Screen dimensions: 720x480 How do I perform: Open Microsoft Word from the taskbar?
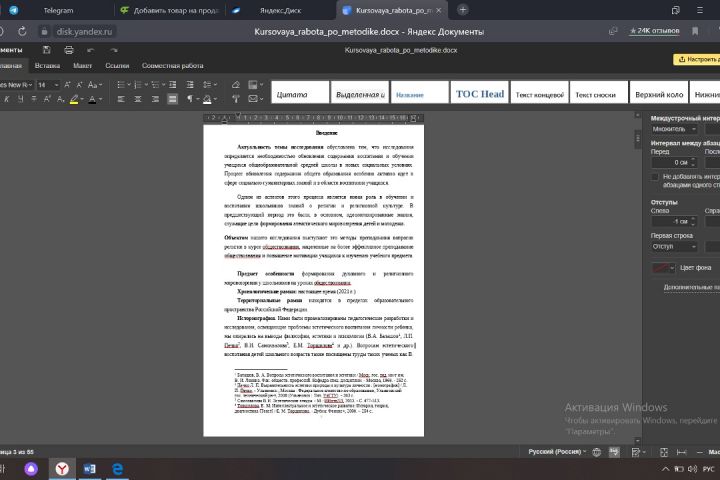click(x=90, y=469)
